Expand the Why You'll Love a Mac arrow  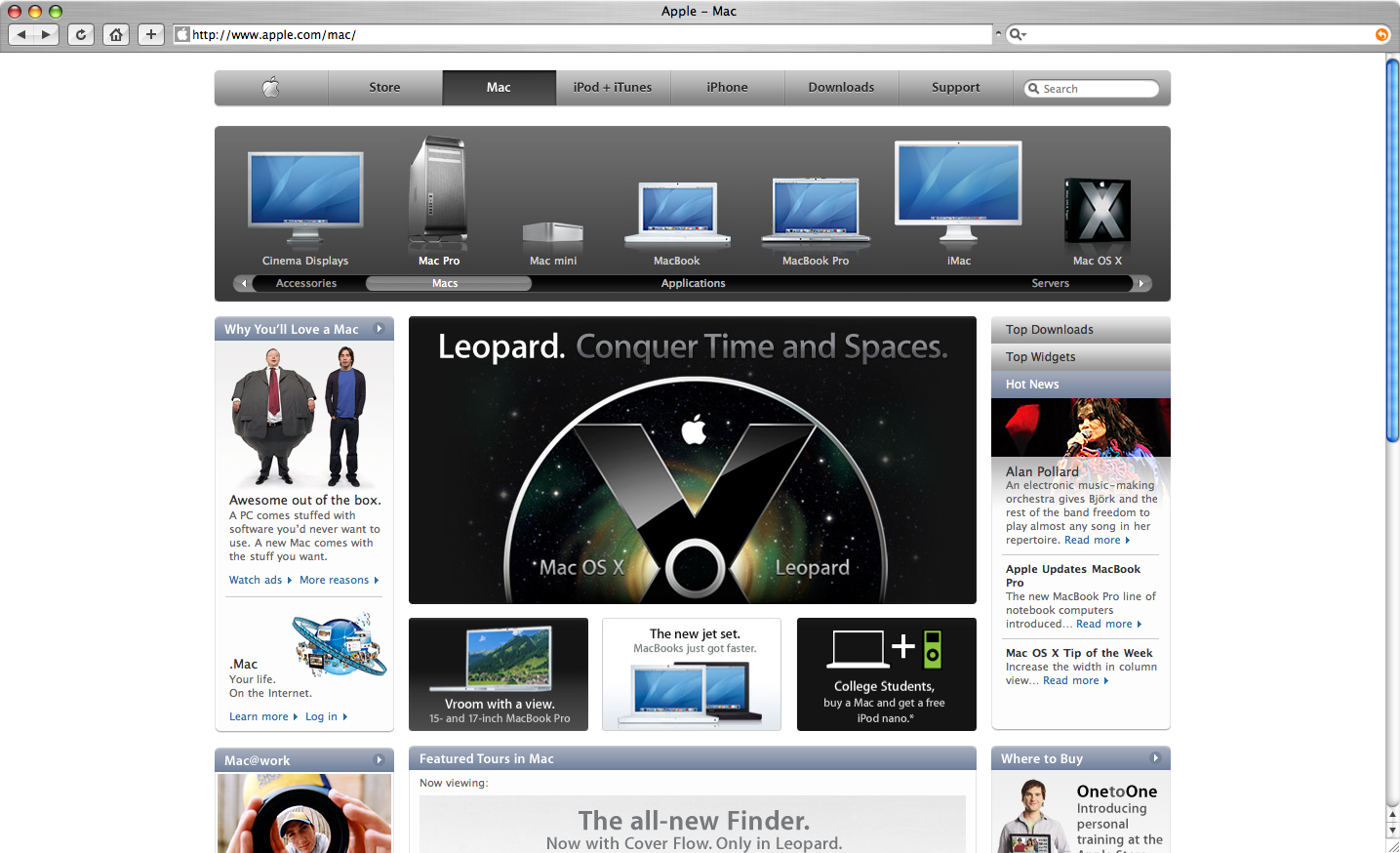[380, 329]
